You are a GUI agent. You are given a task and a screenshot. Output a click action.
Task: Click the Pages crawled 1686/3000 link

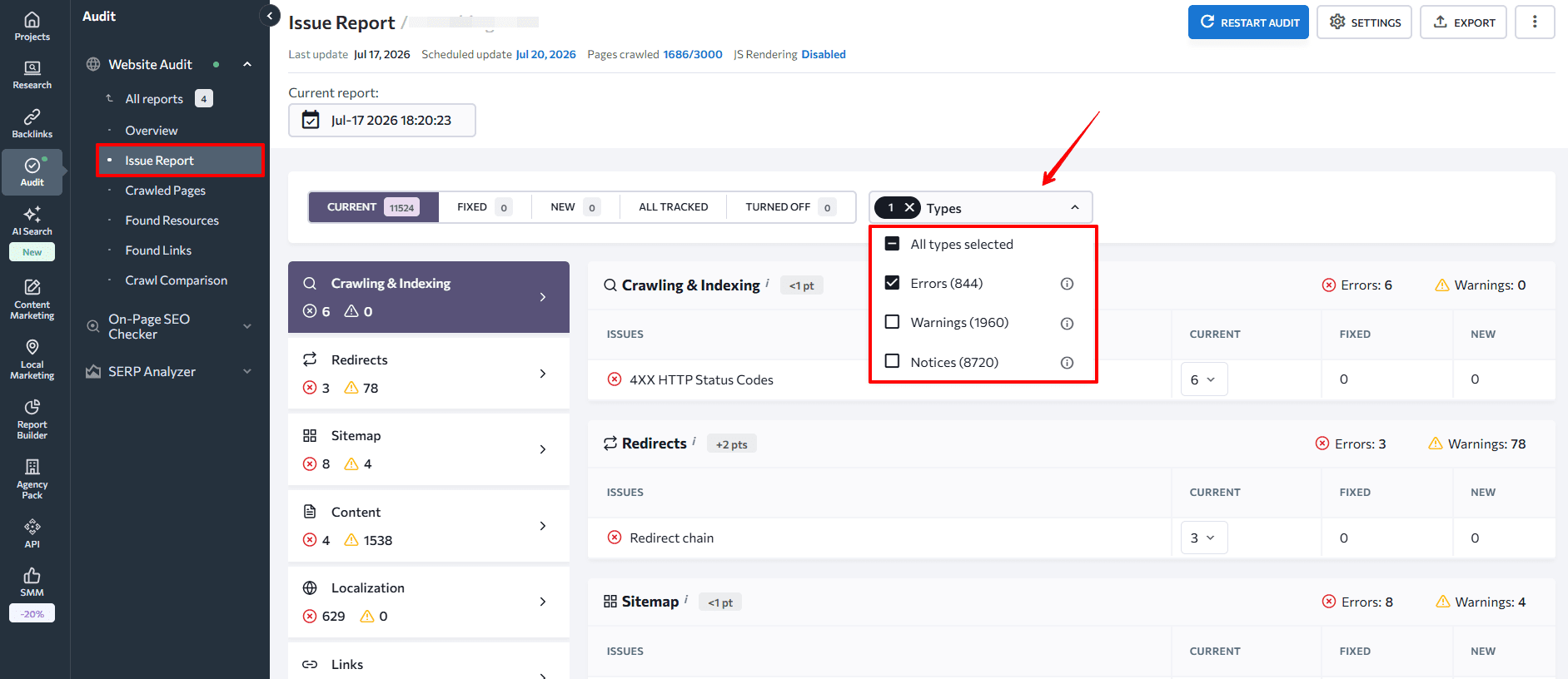click(693, 54)
